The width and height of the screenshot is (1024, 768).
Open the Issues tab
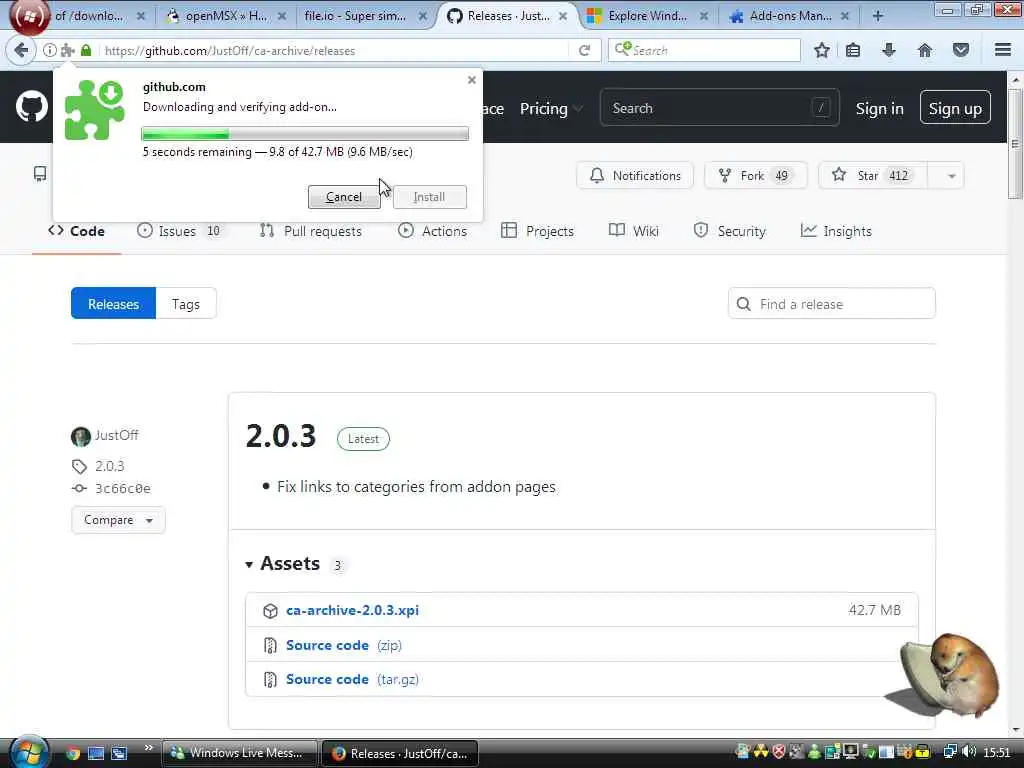[179, 231]
